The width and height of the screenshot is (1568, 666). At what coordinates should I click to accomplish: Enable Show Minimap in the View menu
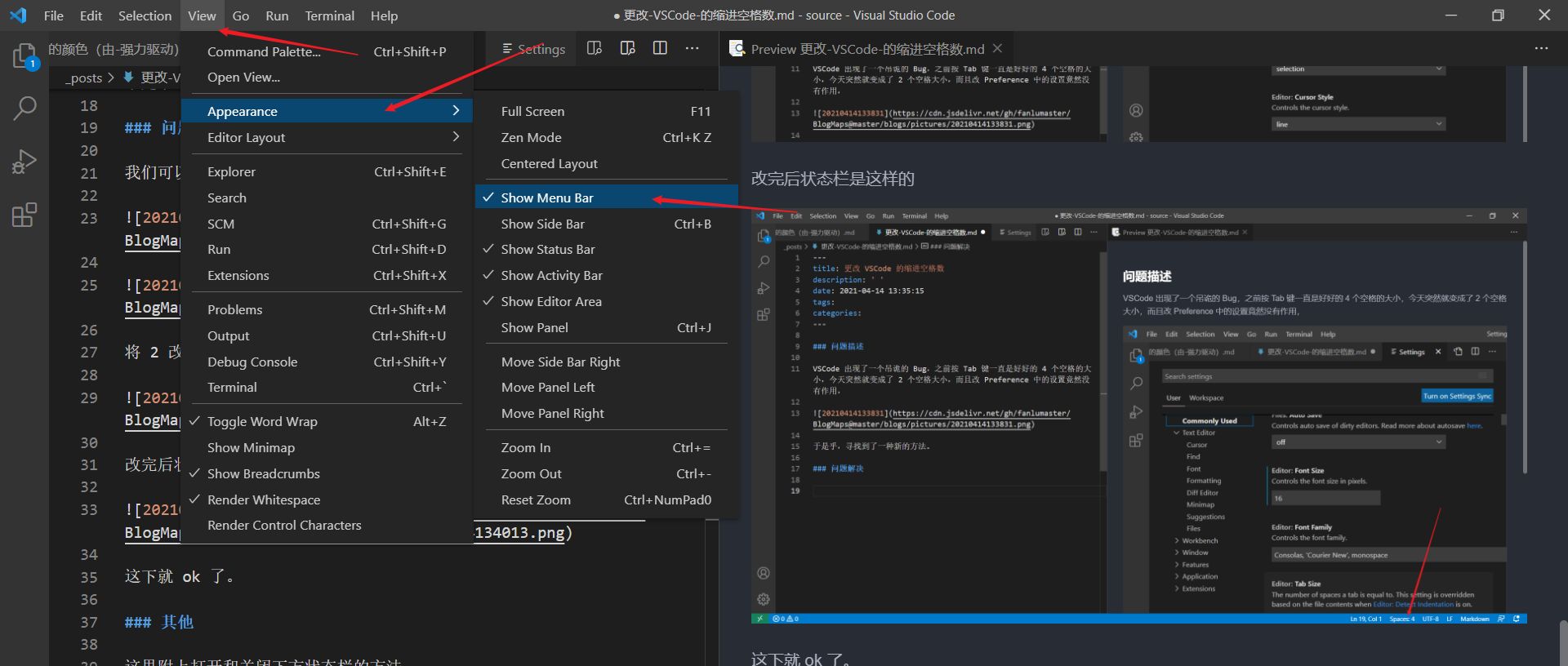point(327,447)
